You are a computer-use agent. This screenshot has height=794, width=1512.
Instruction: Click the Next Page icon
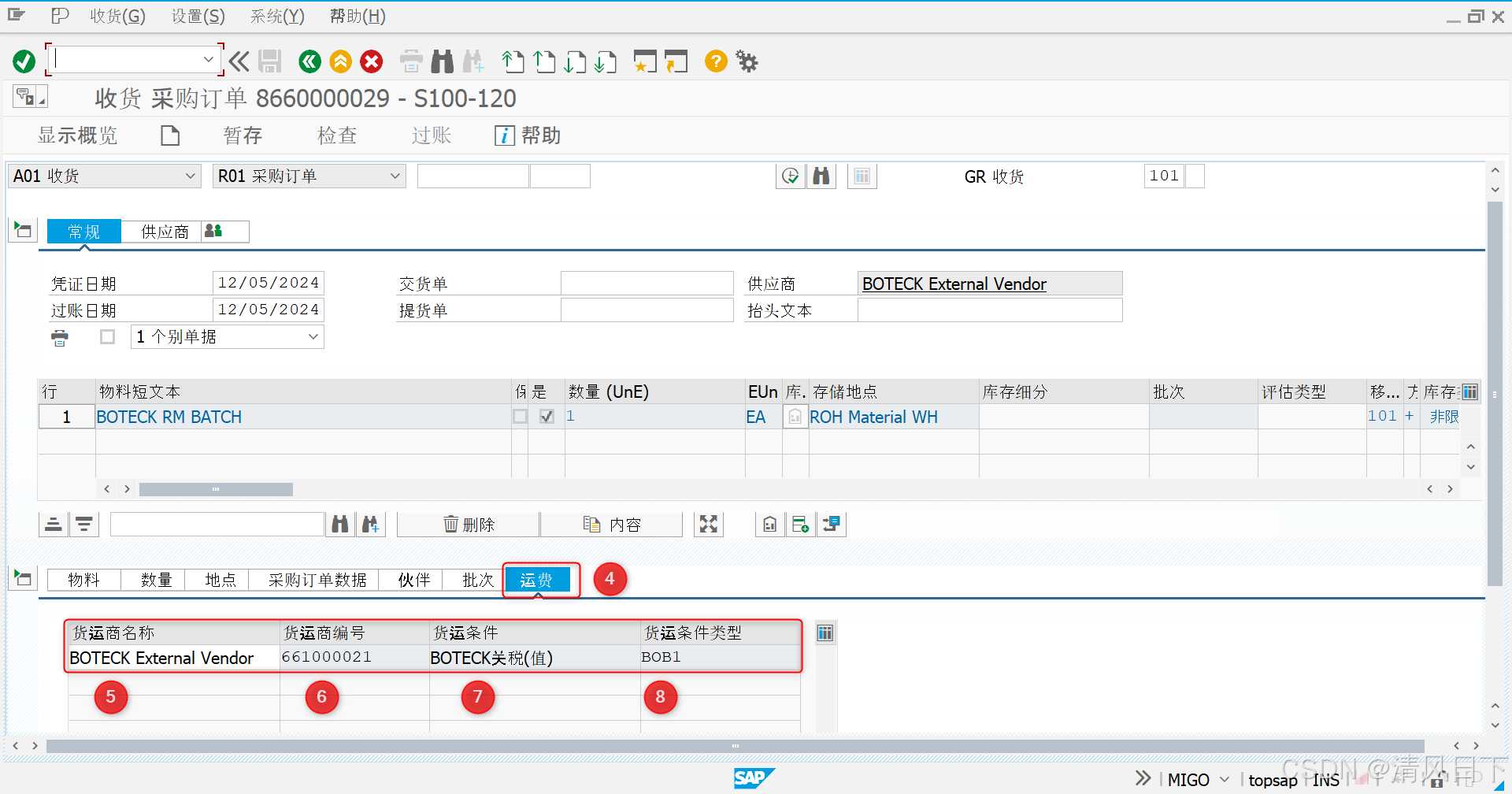click(x=575, y=61)
